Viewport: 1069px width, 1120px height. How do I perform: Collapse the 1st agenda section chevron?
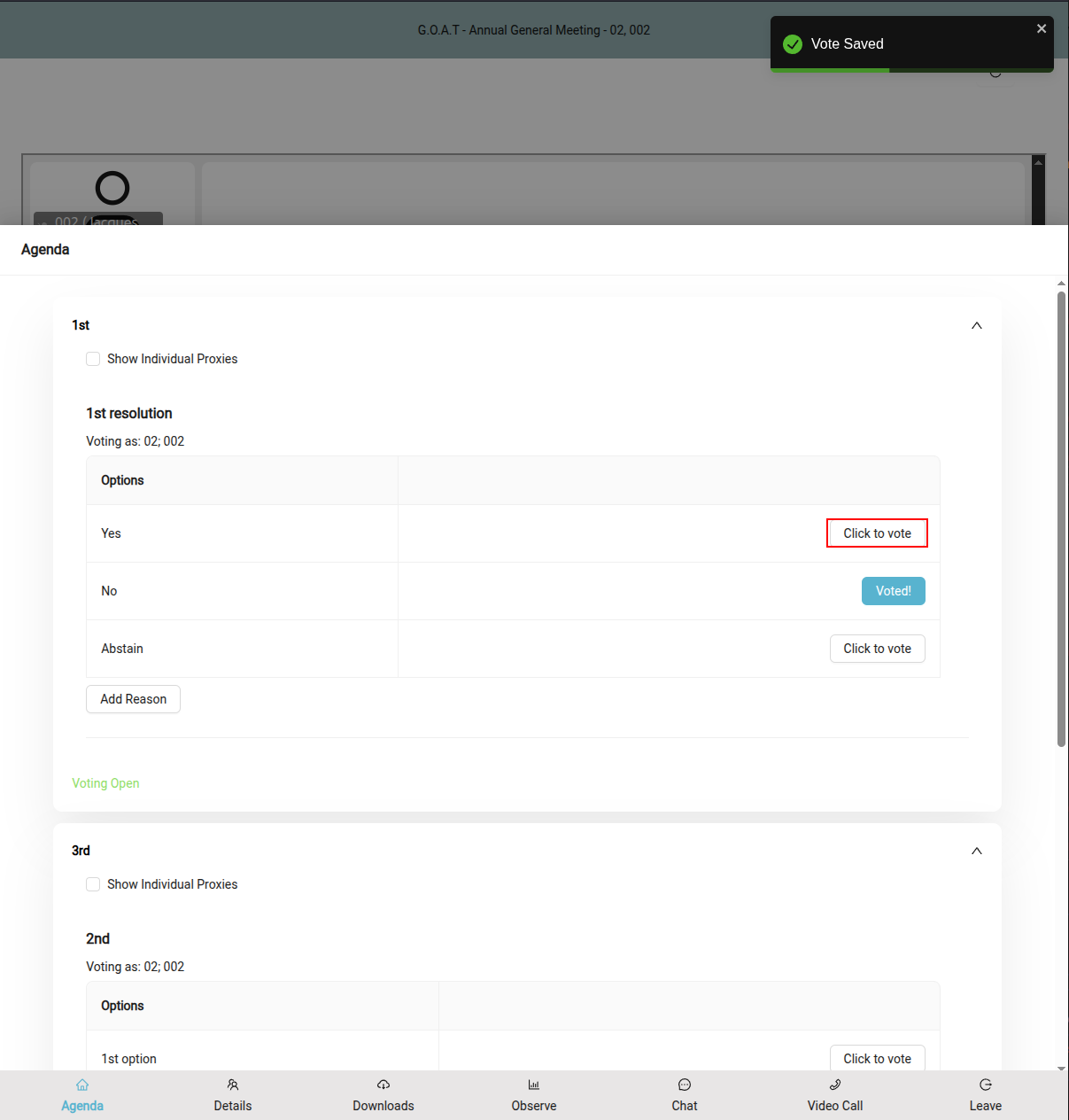coord(977,325)
